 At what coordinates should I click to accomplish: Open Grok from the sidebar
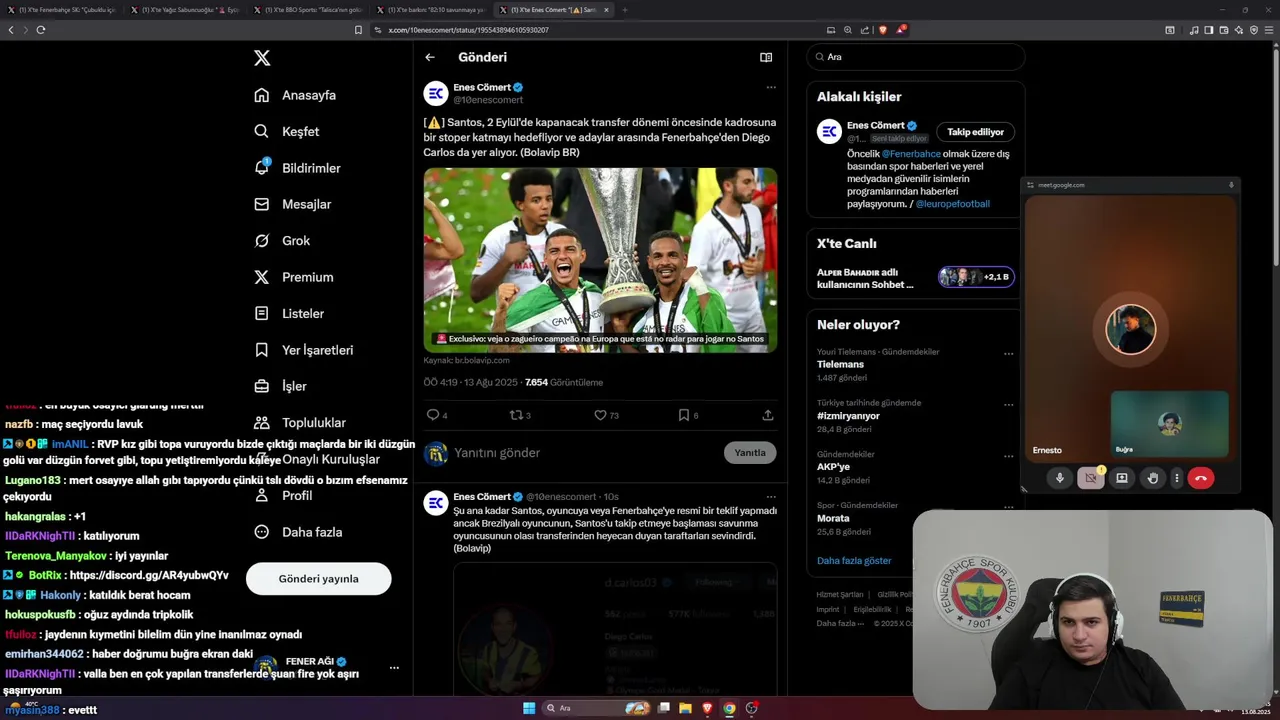[x=282, y=240]
